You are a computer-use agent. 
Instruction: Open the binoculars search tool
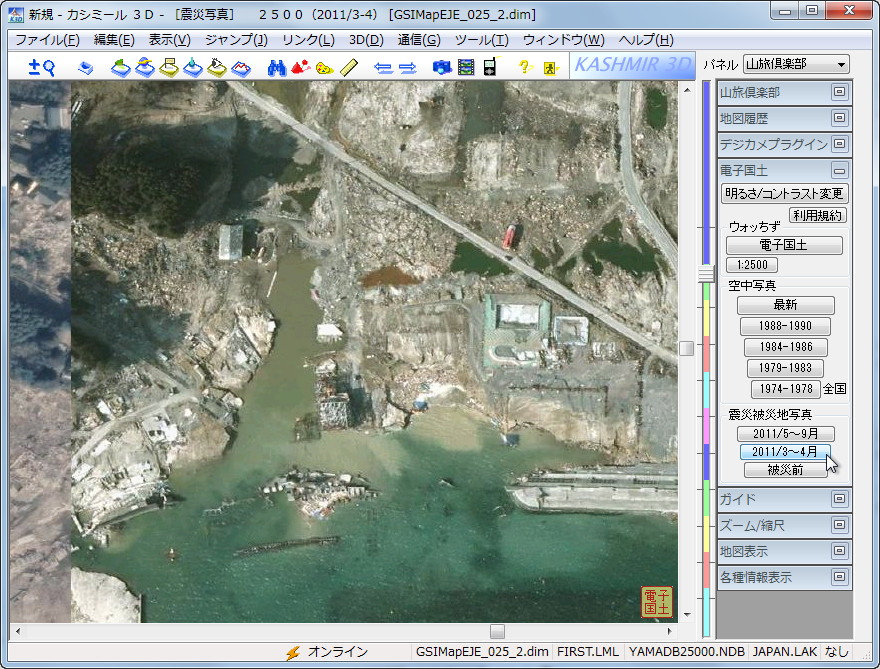click(278, 66)
